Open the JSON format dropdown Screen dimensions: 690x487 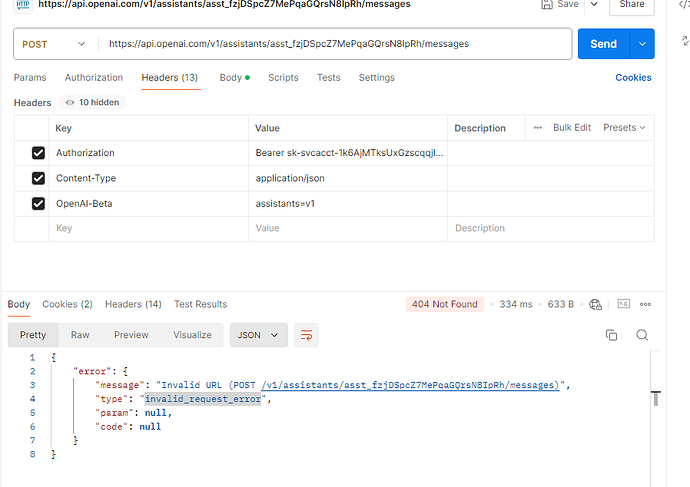258,335
